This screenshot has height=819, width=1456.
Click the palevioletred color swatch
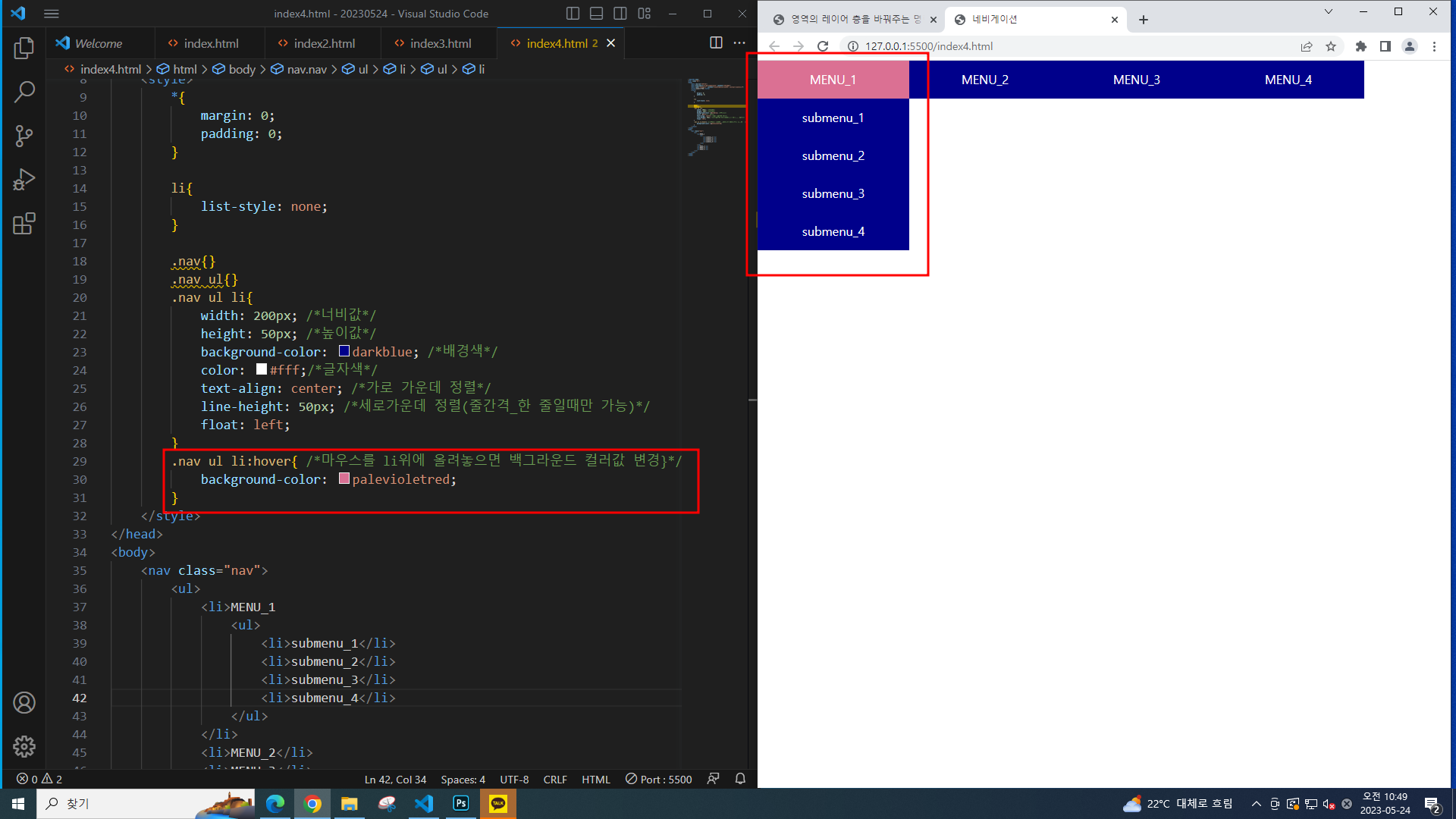[x=344, y=479]
